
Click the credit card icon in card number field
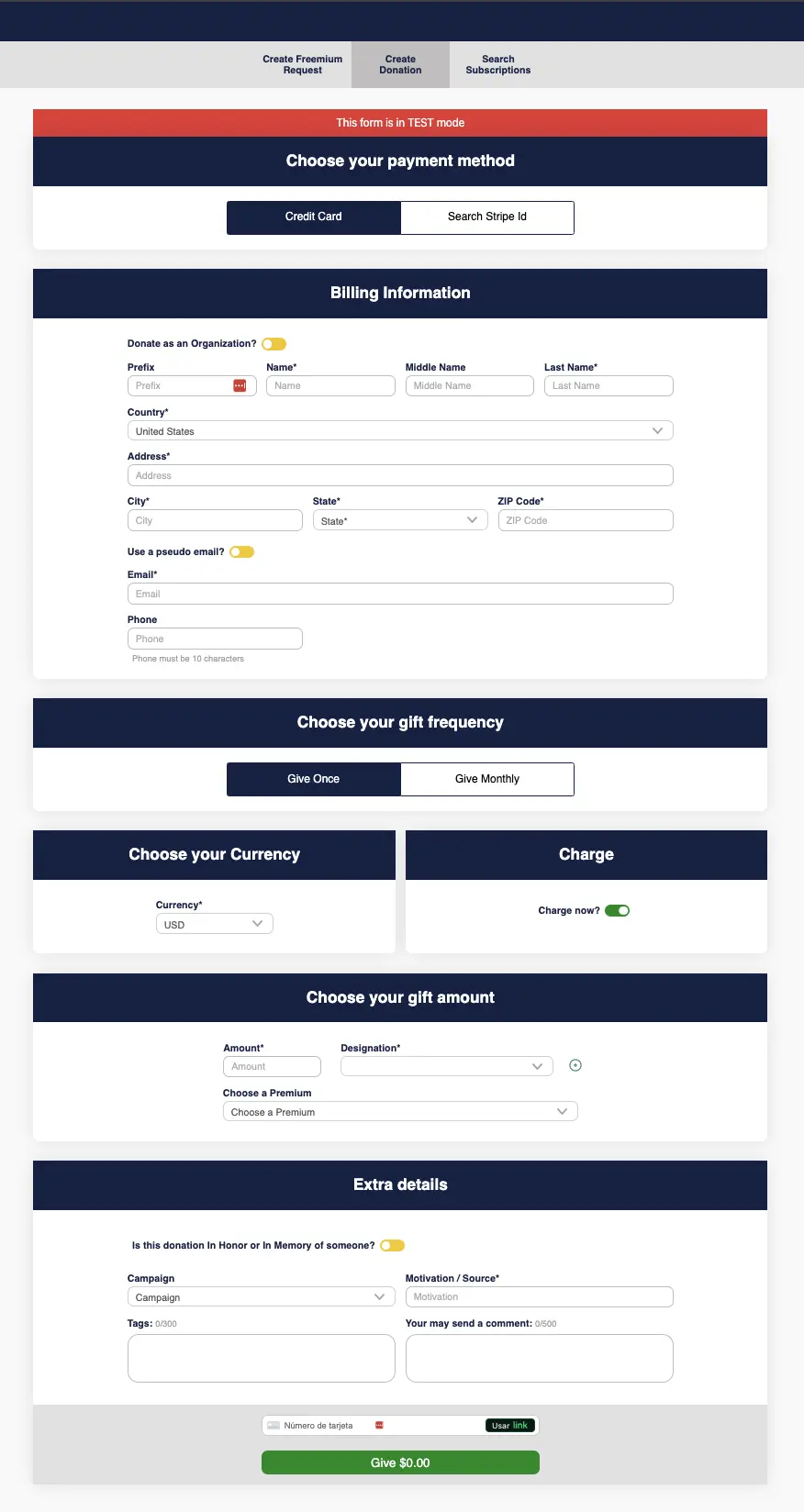pyautogui.click(x=274, y=1426)
